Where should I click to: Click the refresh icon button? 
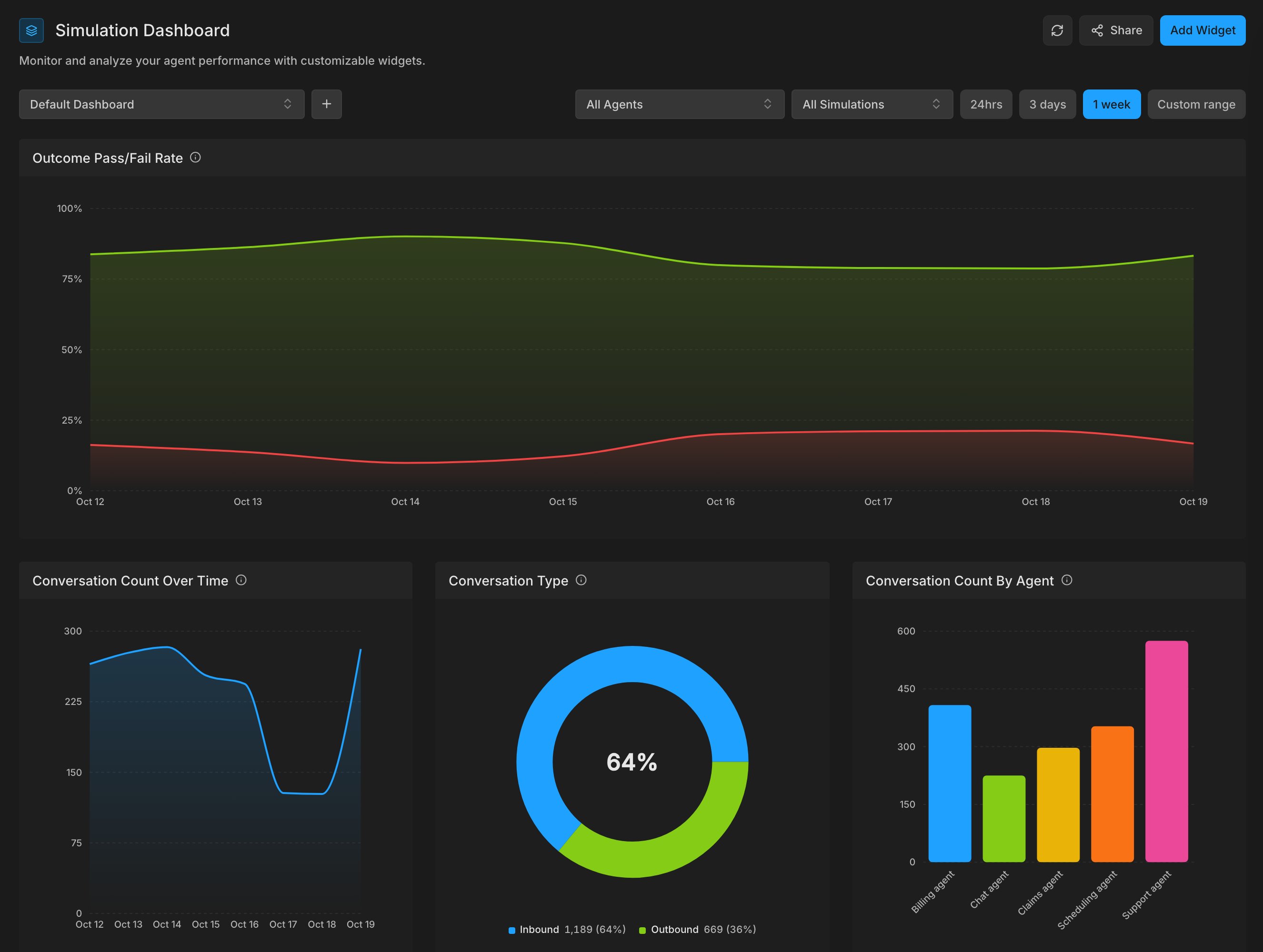[1057, 30]
